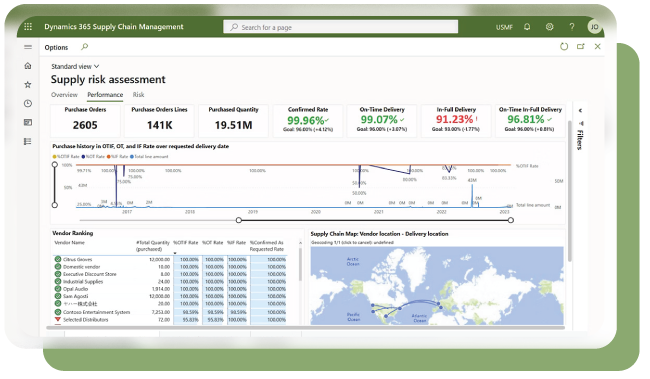Switch to the Performance tab
The height and width of the screenshot is (379, 650).
pos(105,95)
